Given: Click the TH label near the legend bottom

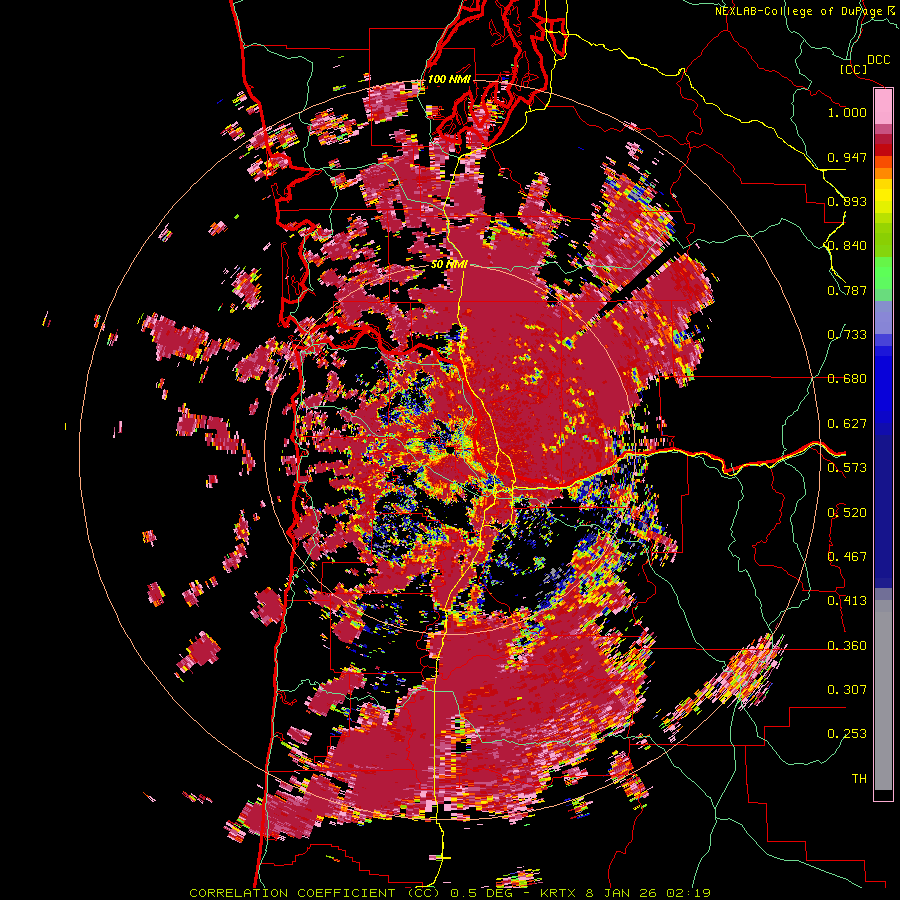Looking at the screenshot, I should pyautogui.click(x=859, y=779).
